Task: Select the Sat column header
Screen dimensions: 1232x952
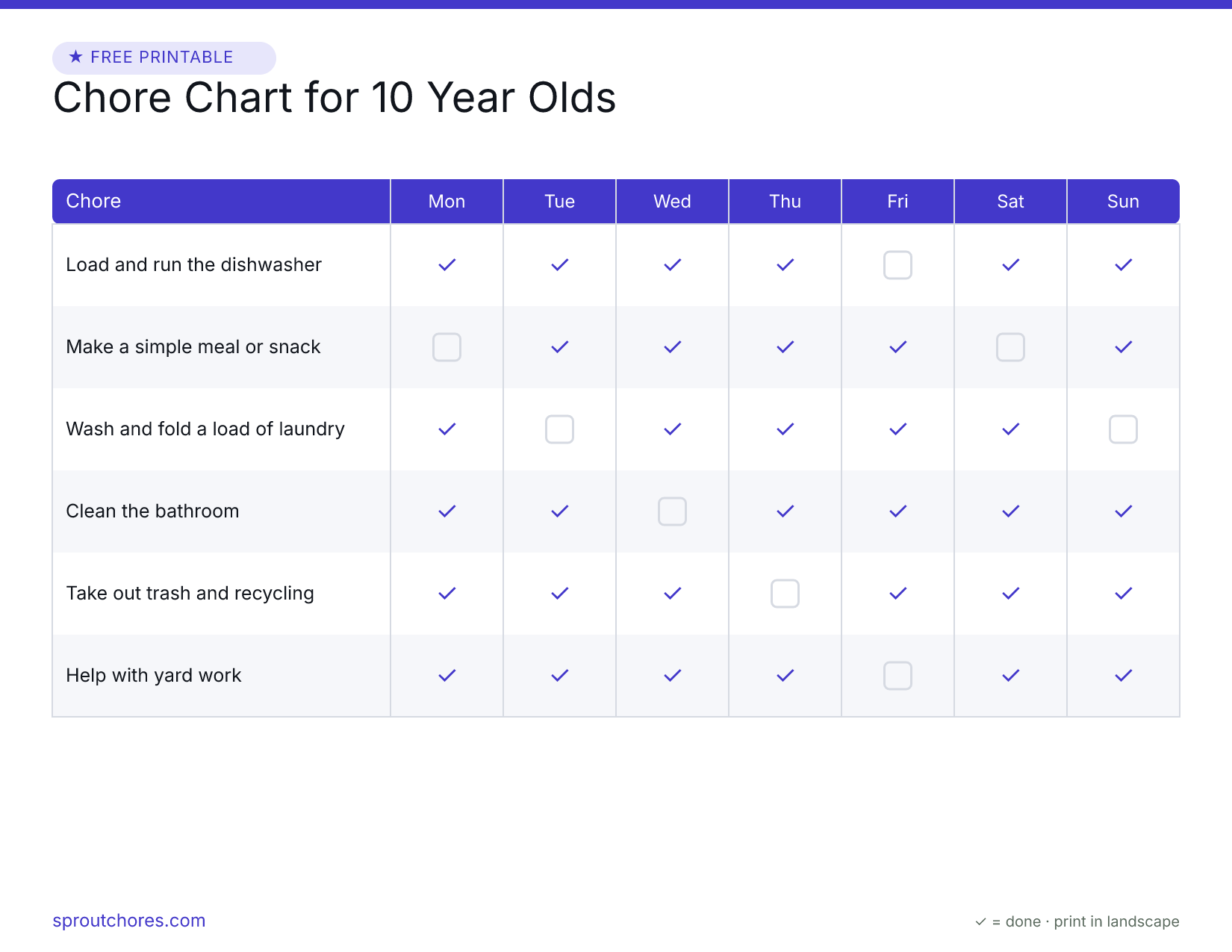Action: coord(1010,201)
